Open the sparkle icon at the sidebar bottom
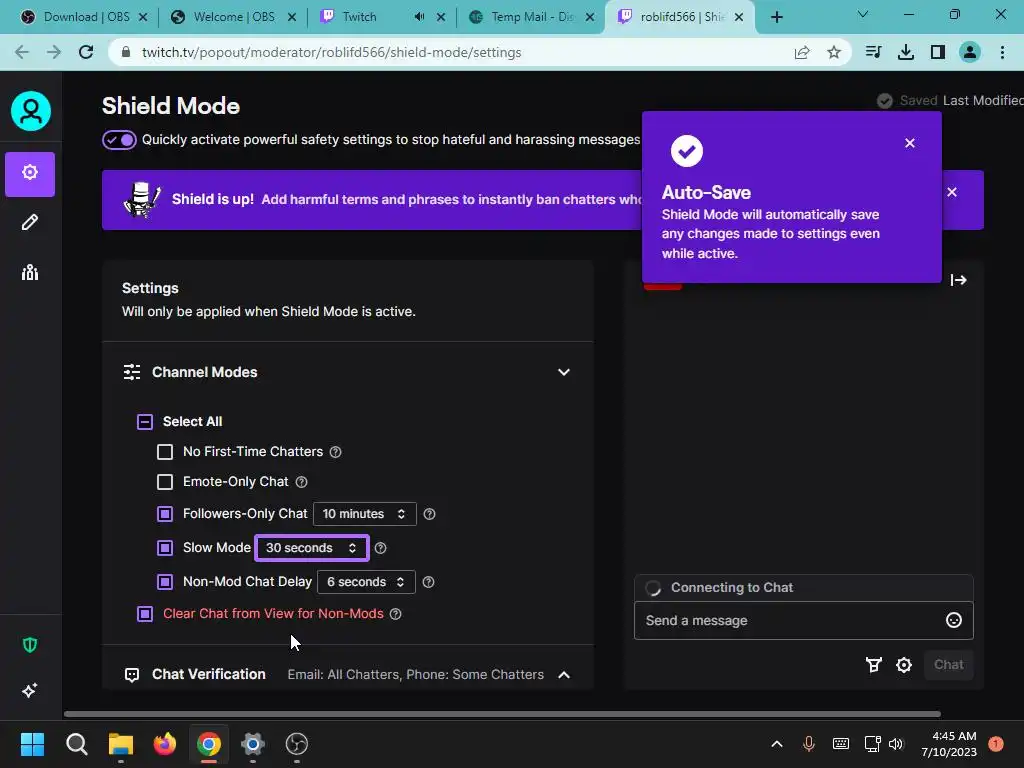Screen dimensions: 1024x768 30,690
